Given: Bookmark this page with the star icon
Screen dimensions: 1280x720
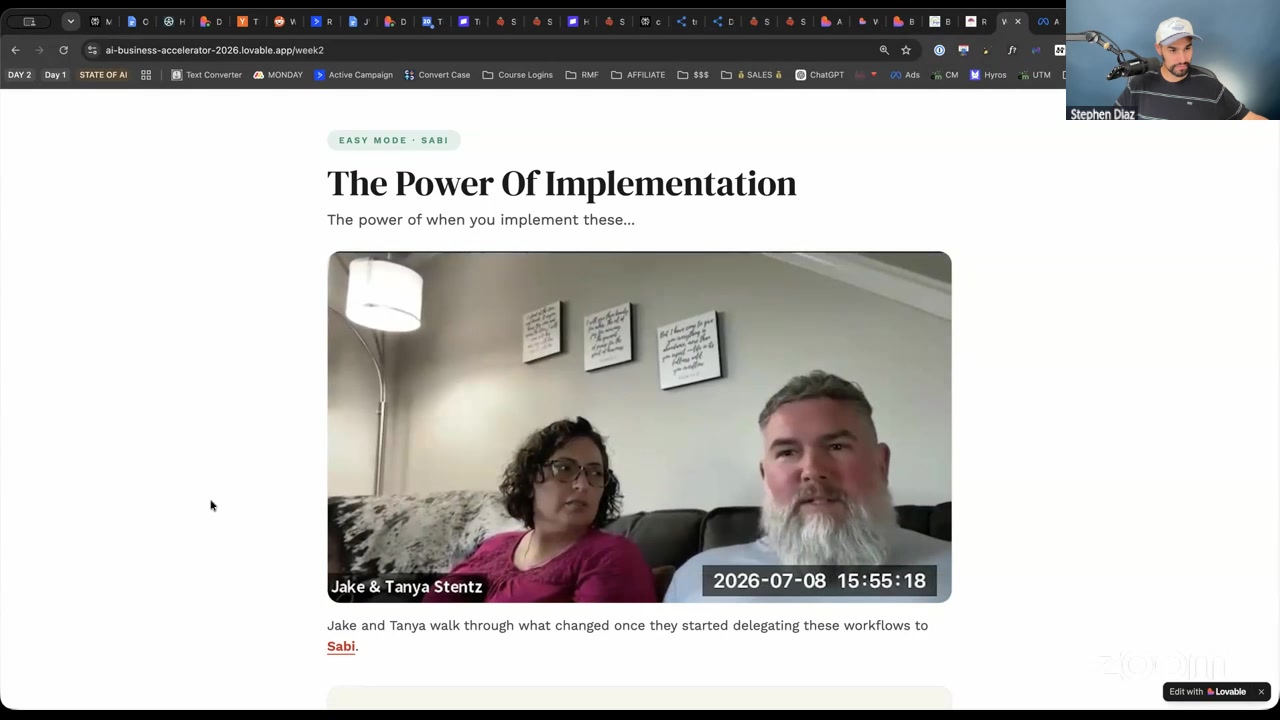Looking at the screenshot, I should (x=906, y=50).
